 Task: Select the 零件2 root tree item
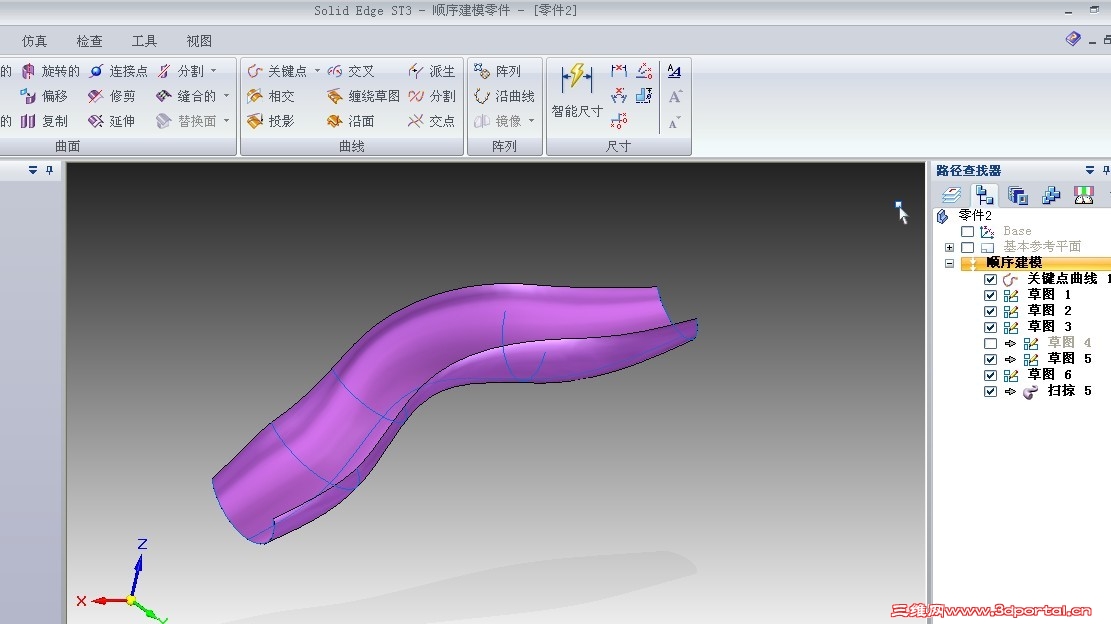[975, 215]
